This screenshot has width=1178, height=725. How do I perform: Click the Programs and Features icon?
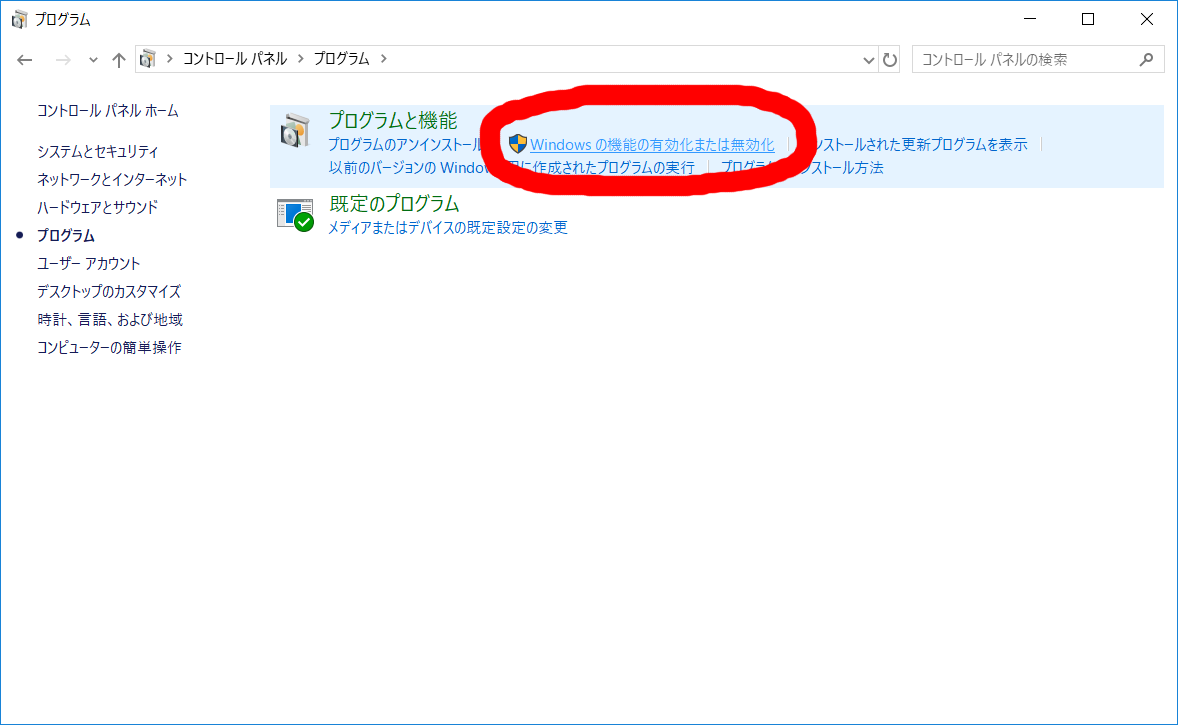click(x=295, y=130)
